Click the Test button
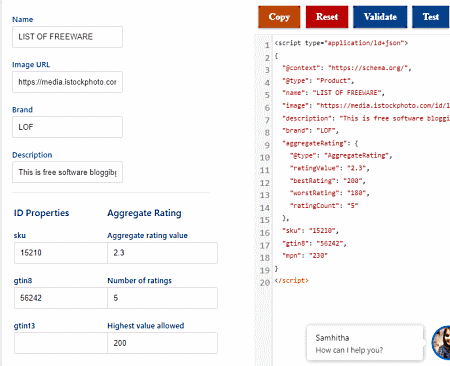 431,17
